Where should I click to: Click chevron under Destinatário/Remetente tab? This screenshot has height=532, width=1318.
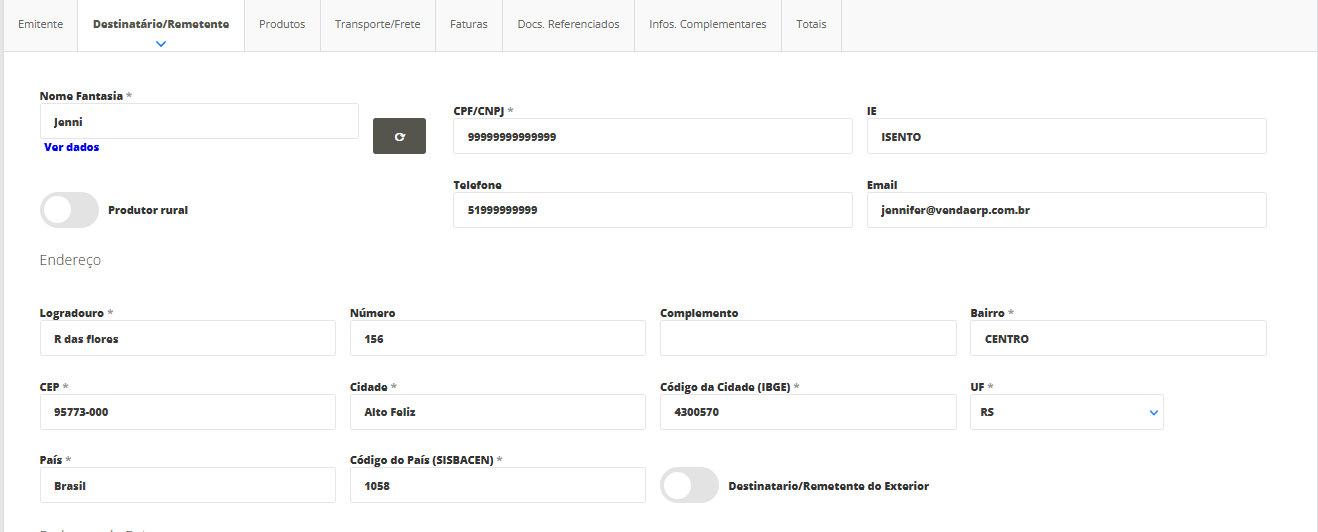click(161, 43)
